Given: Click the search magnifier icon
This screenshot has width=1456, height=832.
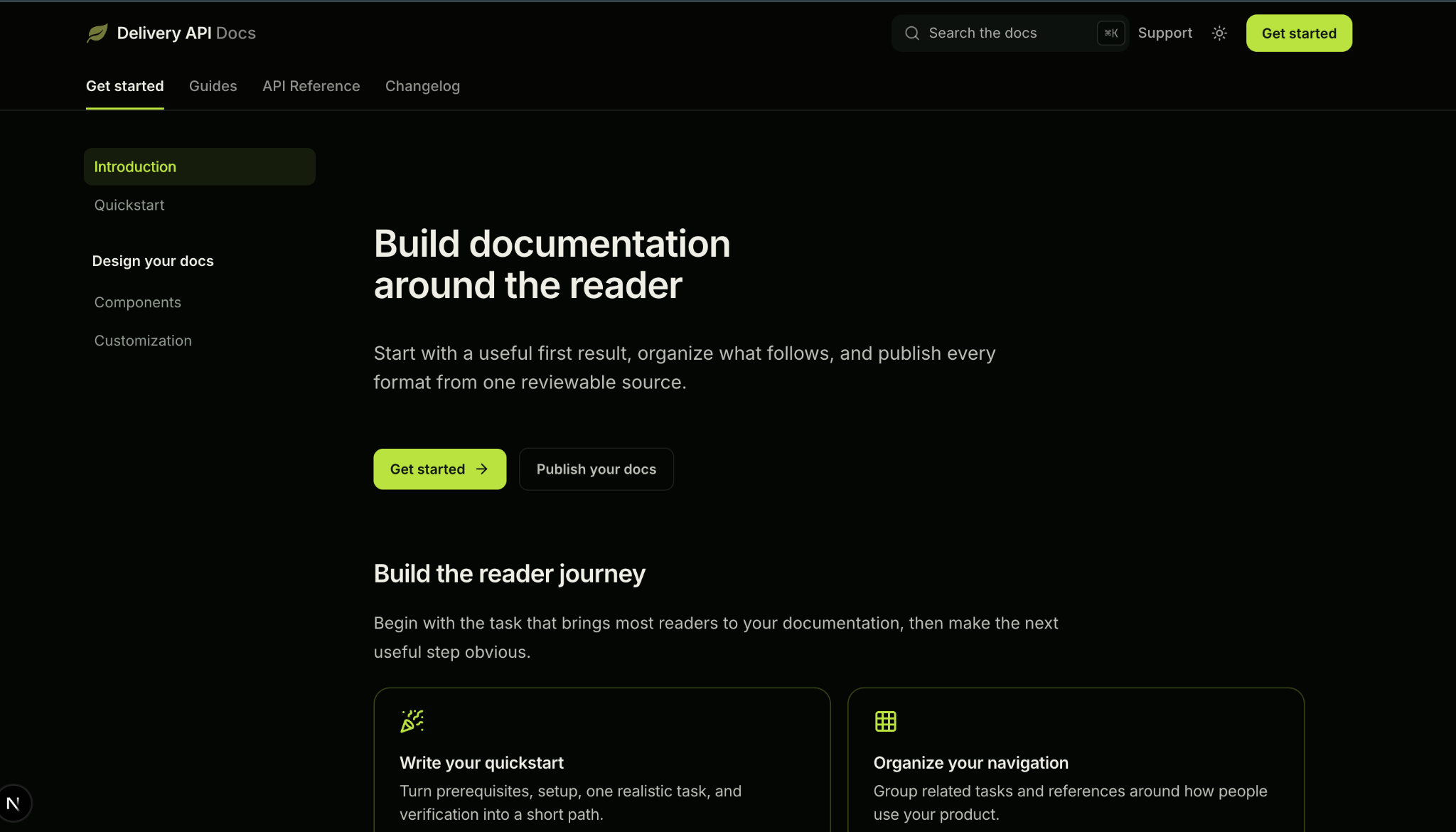Looking at the screenshot, I should click(x=912, y=33).
